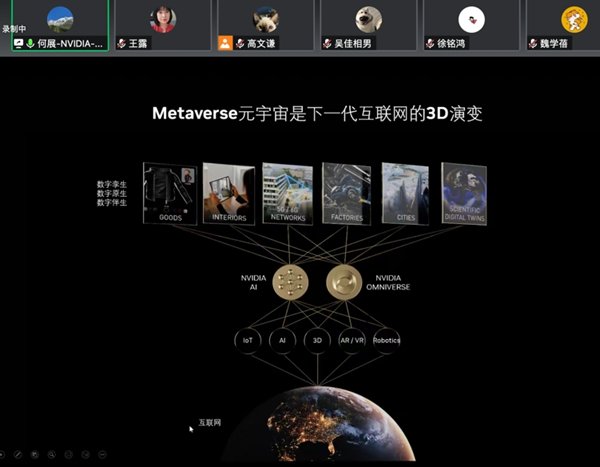Open 何展-NVIDIA's mountain avatar
Screen dimensions: 600x467
coord(60,19)
